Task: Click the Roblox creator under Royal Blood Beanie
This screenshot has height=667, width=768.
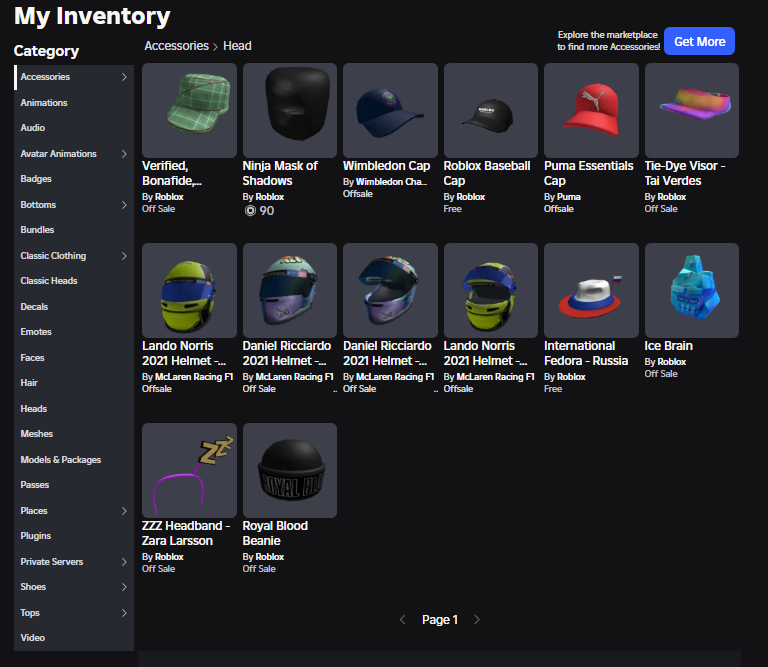Action: click(x=269, y=557)
